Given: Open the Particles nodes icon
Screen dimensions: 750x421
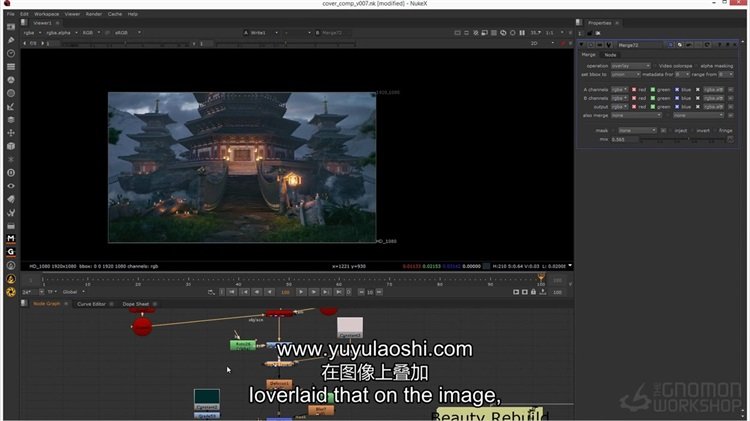Looking at the screenshot, I should coord(11,159).
